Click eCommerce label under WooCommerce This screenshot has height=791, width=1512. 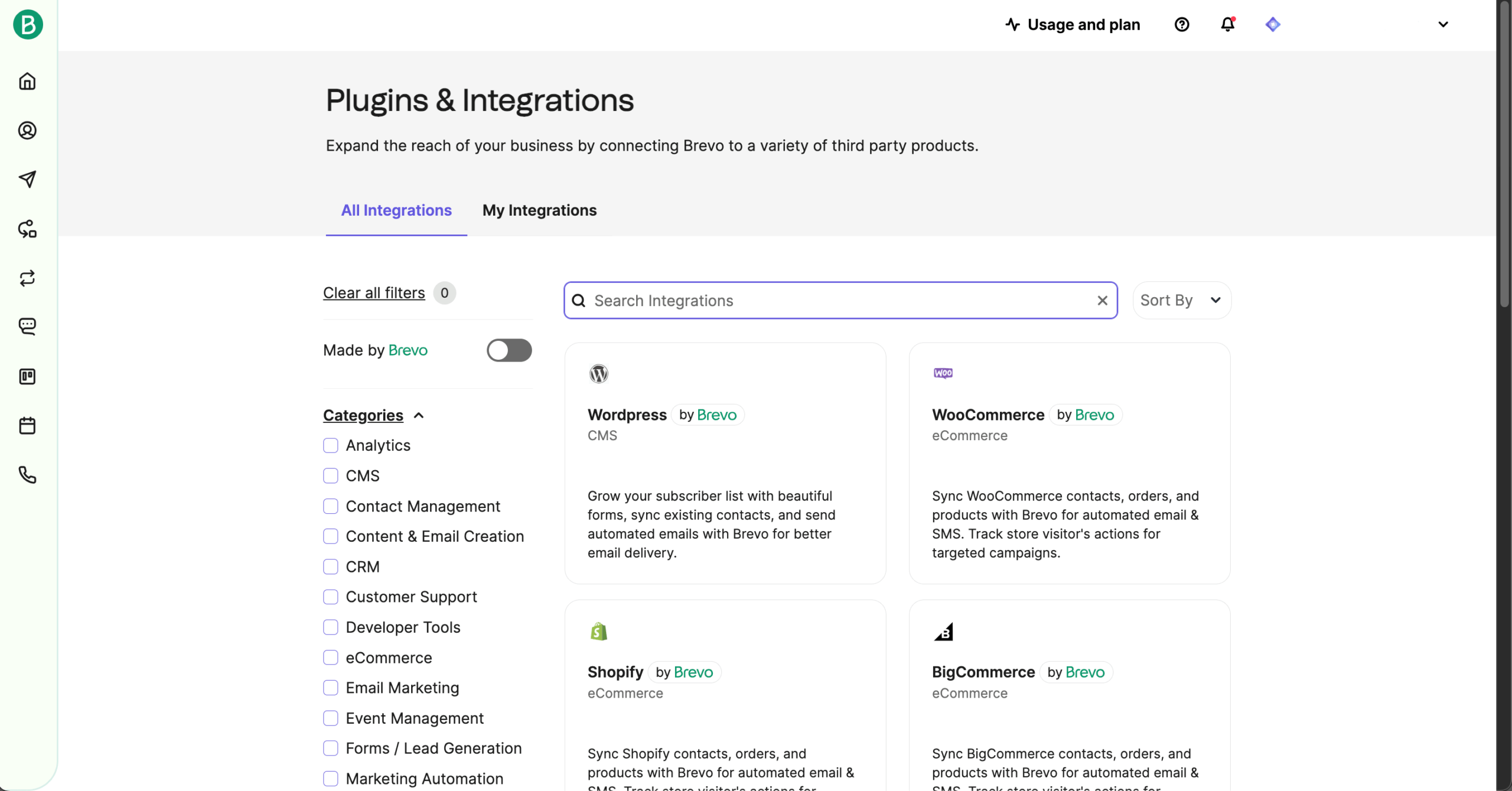point(969,435)
